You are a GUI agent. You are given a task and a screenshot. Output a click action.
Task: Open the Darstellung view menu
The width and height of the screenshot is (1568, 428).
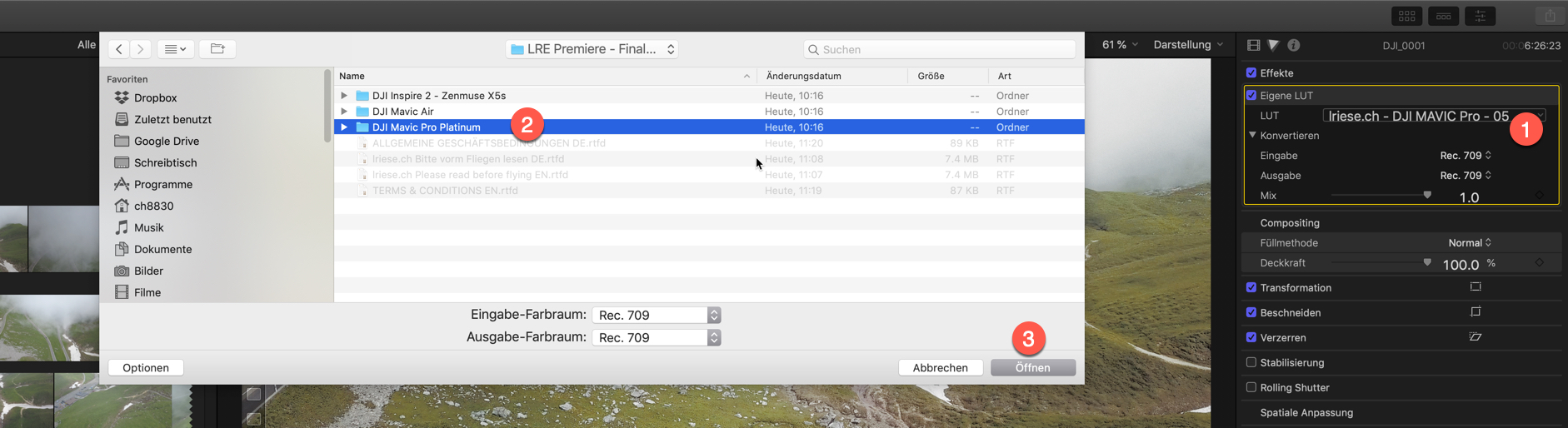point(1188,45)
